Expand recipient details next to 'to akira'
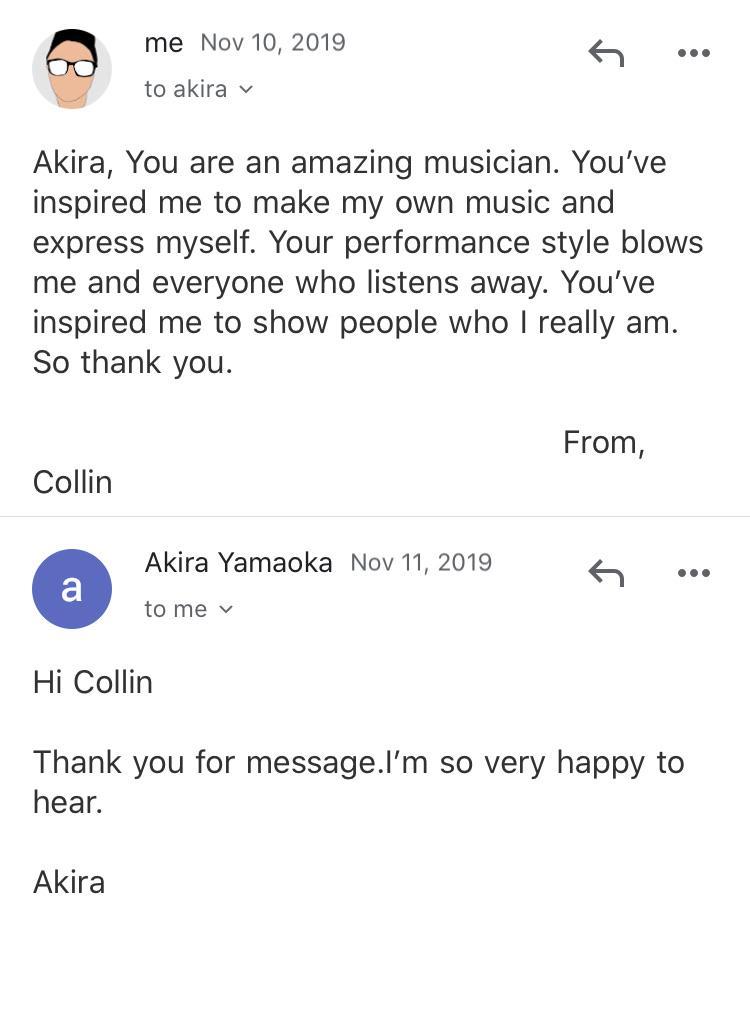750x1016 pixels. (246, 89)
